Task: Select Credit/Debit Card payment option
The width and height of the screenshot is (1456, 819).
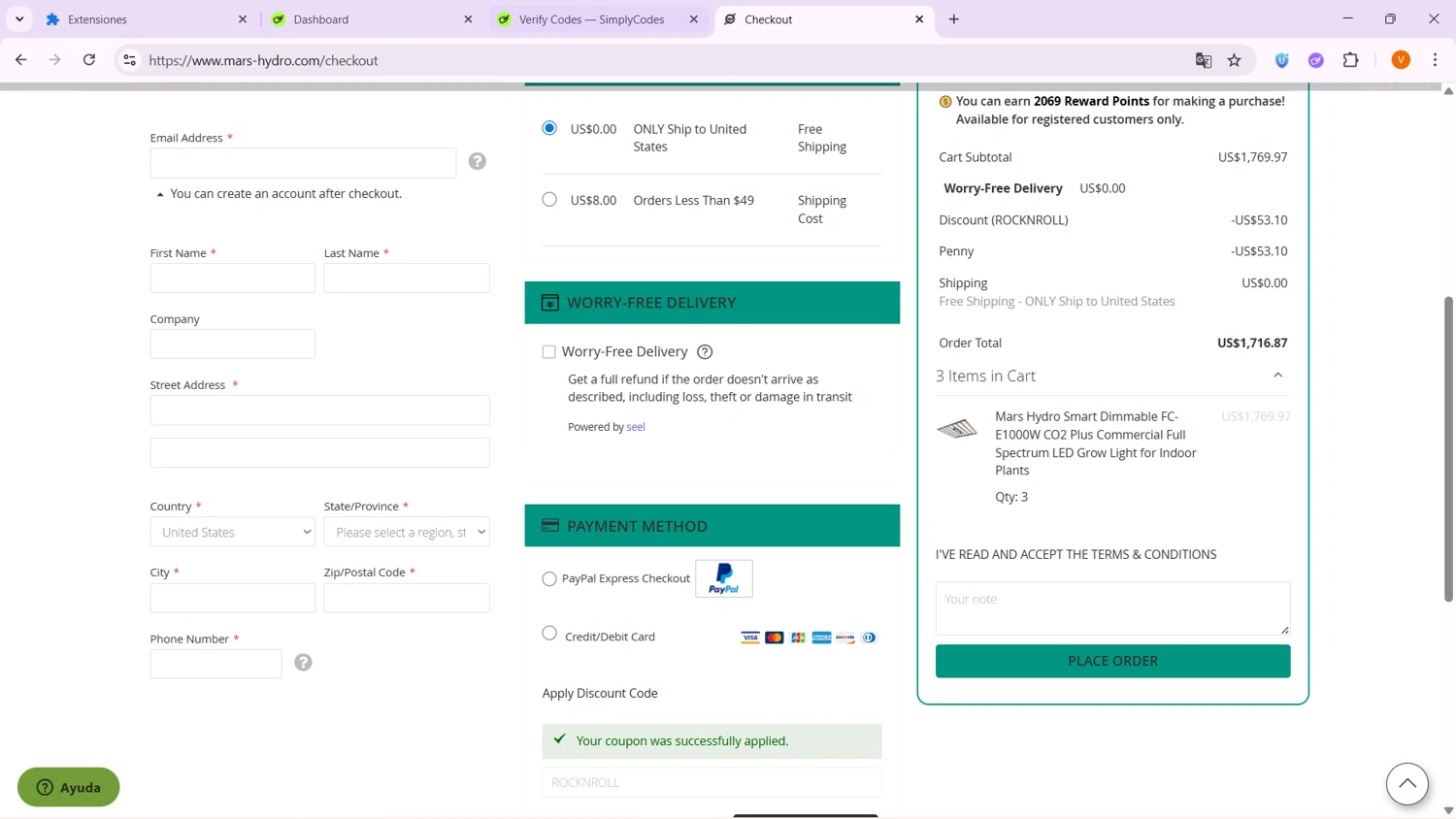Action: [549, 634]
